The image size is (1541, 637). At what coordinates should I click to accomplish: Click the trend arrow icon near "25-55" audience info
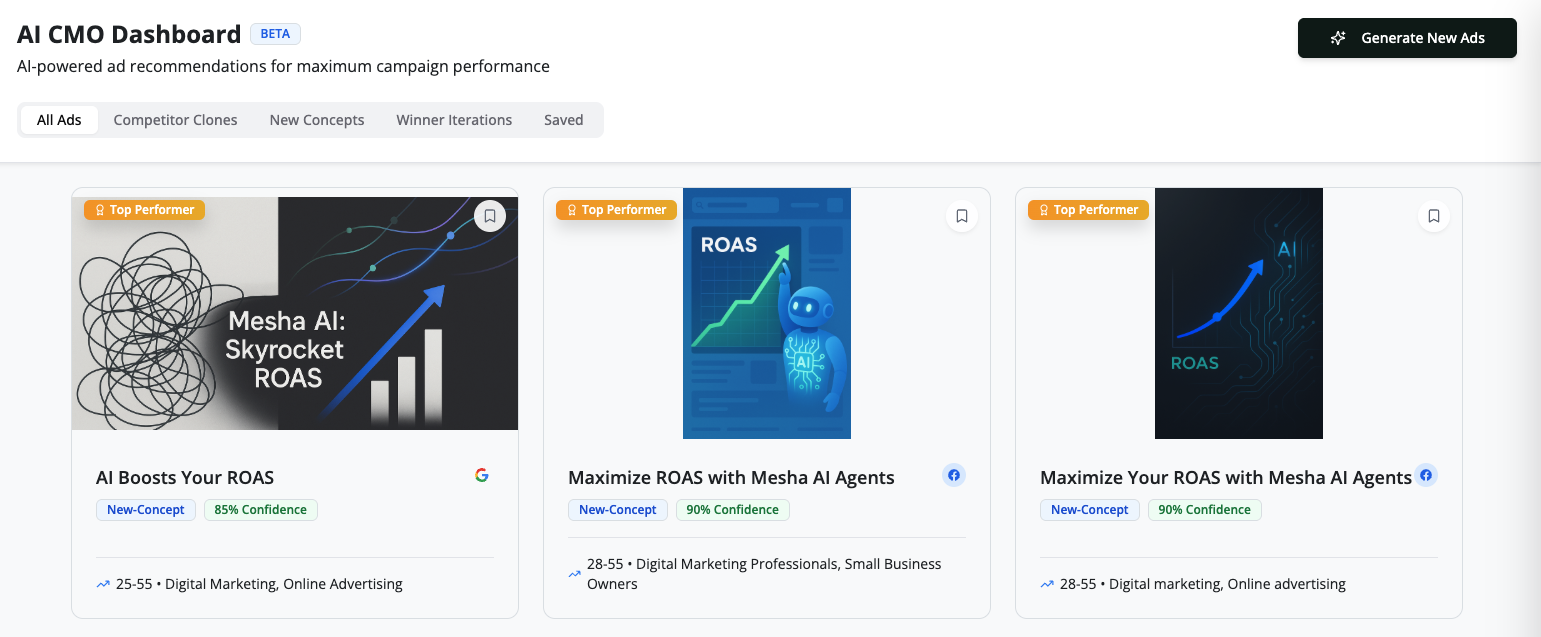103,583
